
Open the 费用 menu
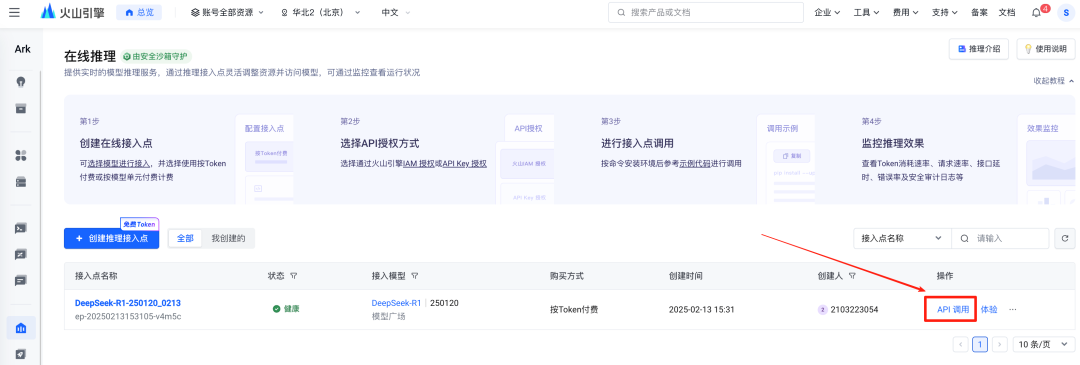pyautogui.click(x=906, y=12)
